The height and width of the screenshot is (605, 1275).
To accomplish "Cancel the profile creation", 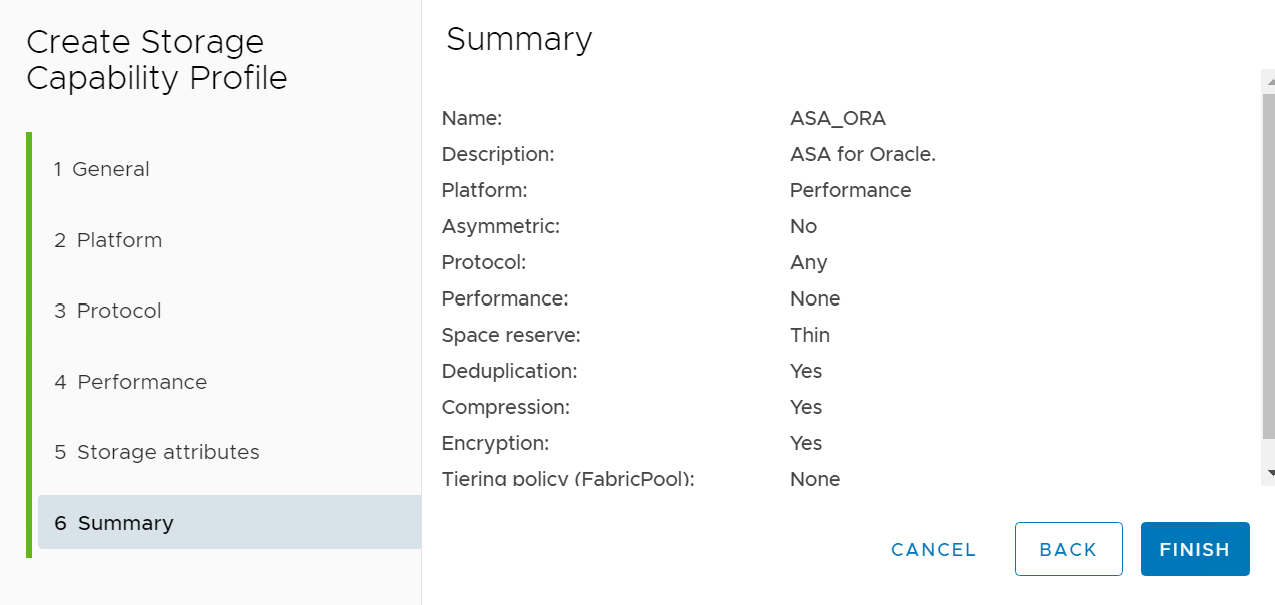I will [x=933, y=549].
